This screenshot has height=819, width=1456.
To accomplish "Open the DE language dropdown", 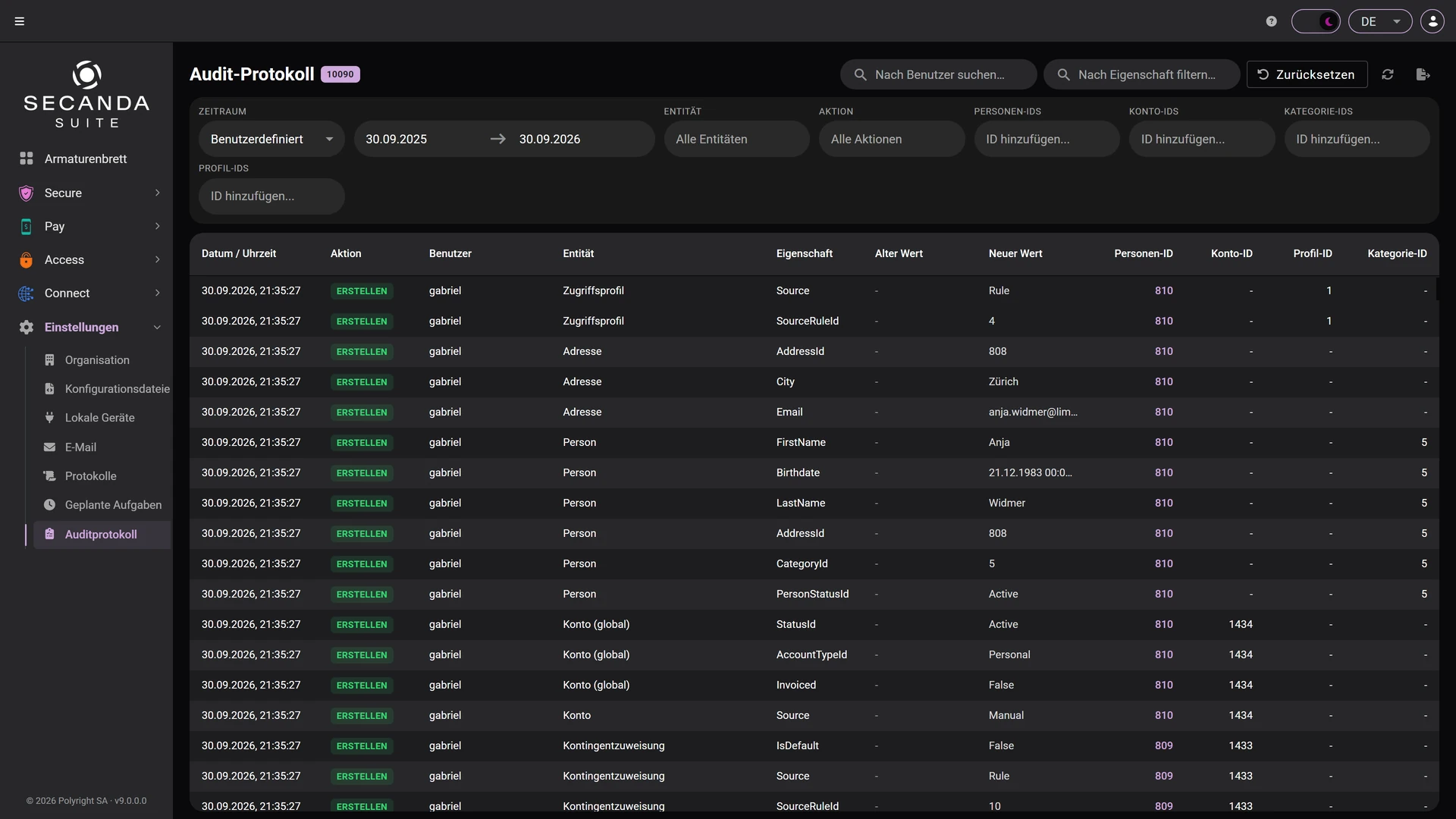I will click(x=1380, y=21).
